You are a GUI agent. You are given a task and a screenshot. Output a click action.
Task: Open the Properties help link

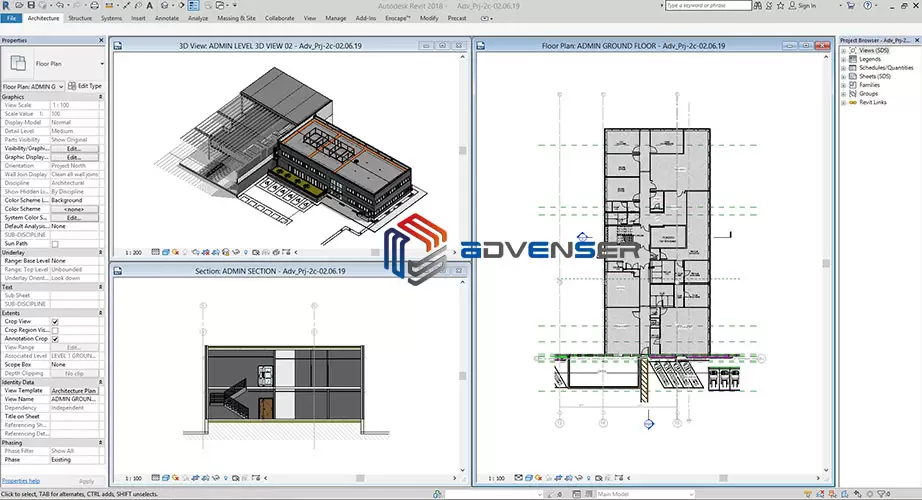[21, 481]
